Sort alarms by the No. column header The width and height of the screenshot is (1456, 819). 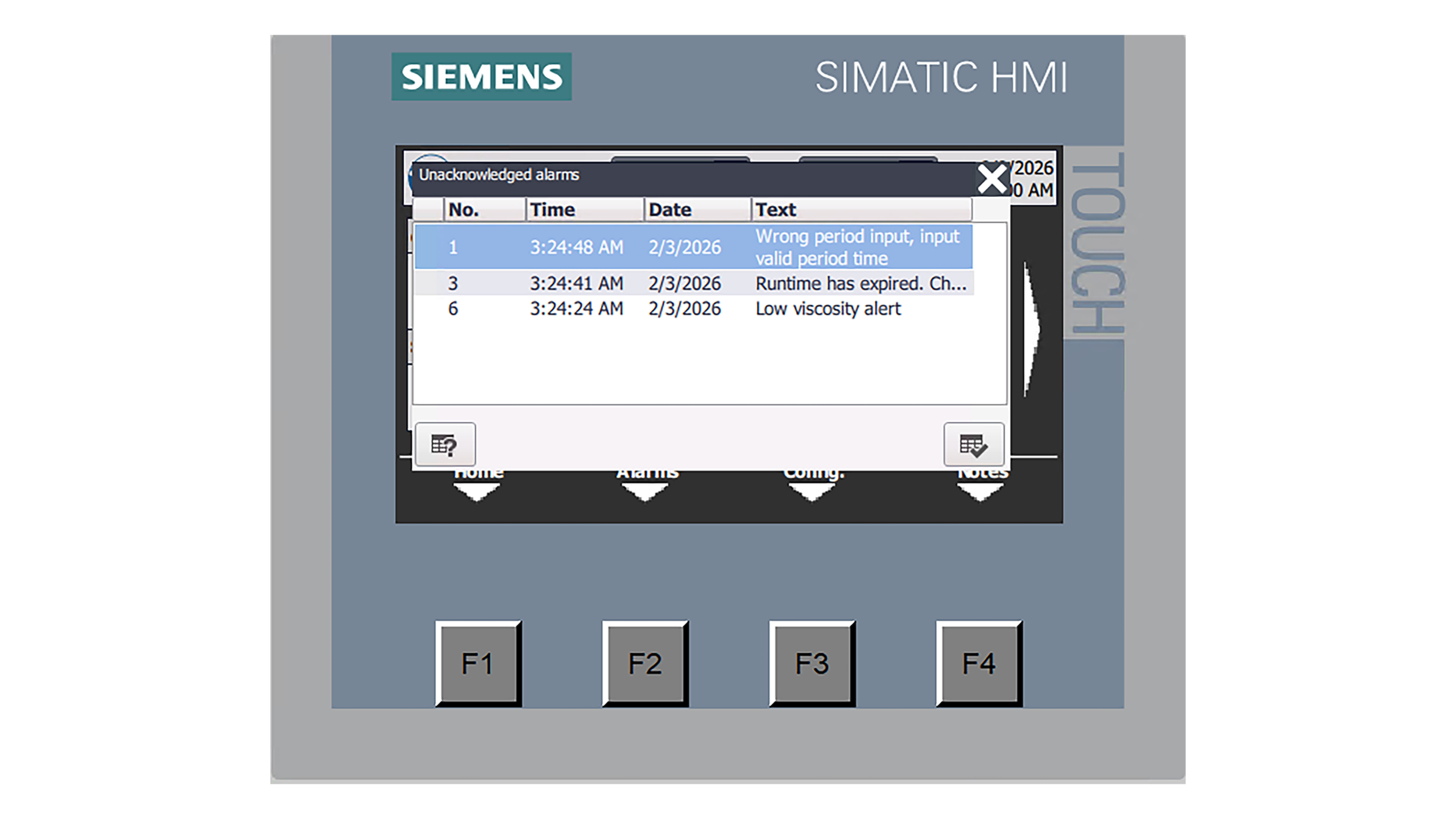(484, 209)
